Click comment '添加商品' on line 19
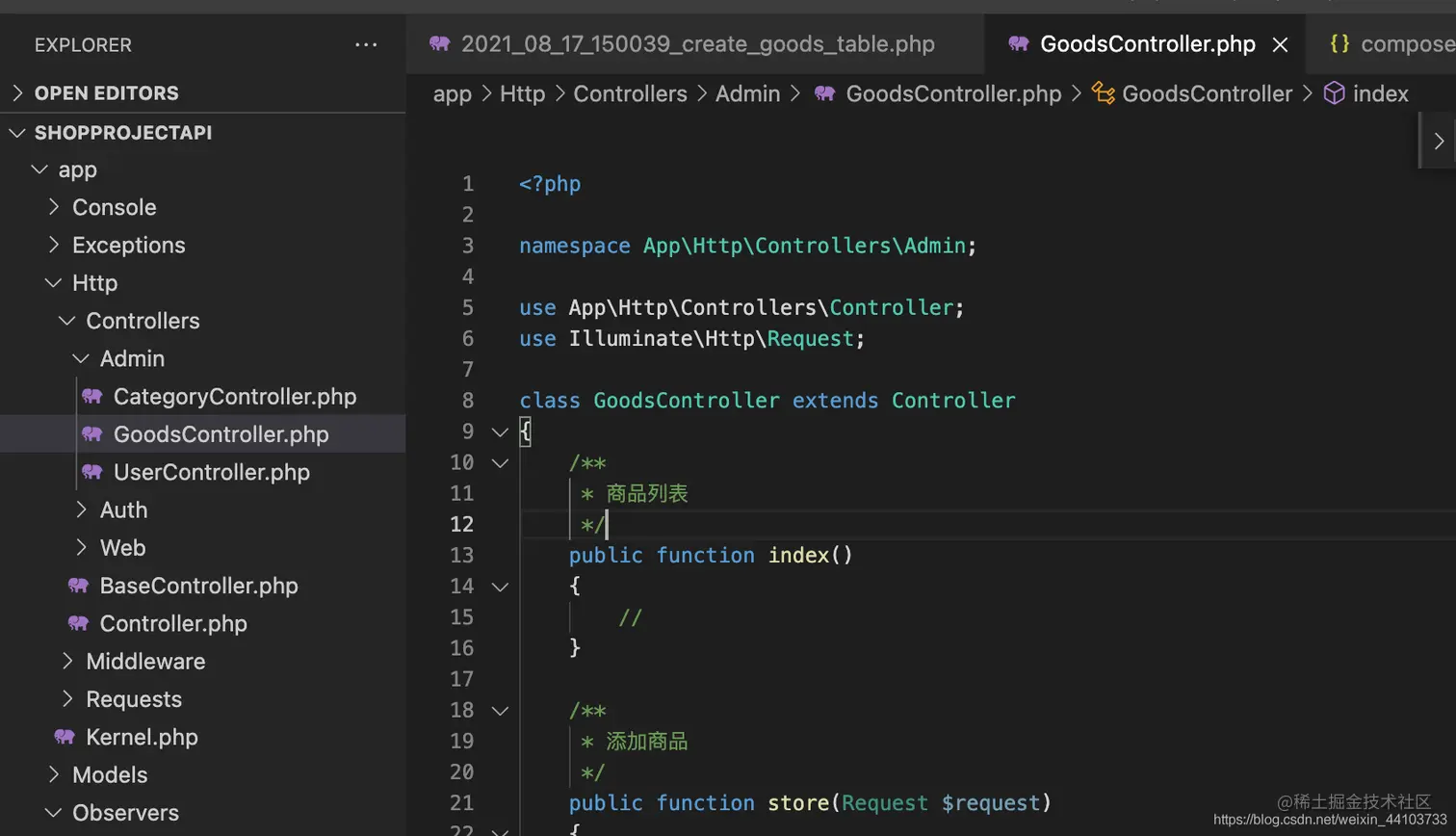This screenshot has height=836, width=1456. [647, 741]
